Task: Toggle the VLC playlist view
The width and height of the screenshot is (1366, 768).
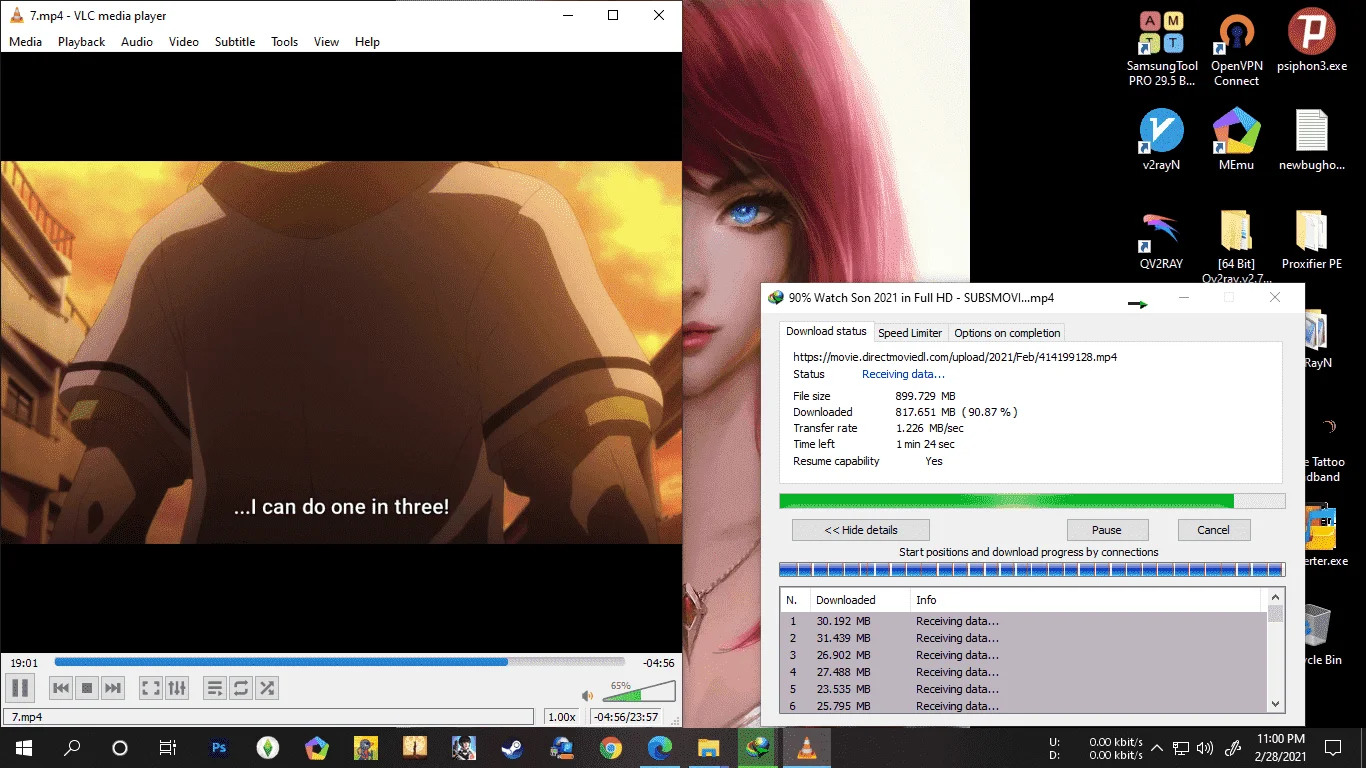Action: pos(215,688)
